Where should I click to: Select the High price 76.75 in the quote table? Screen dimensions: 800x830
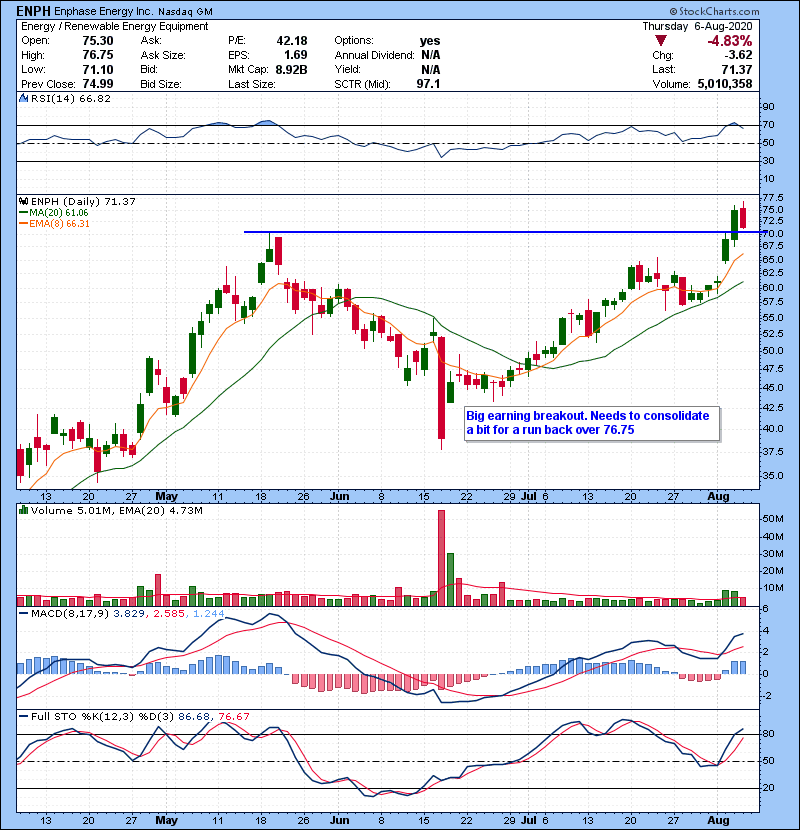[98, 55]
